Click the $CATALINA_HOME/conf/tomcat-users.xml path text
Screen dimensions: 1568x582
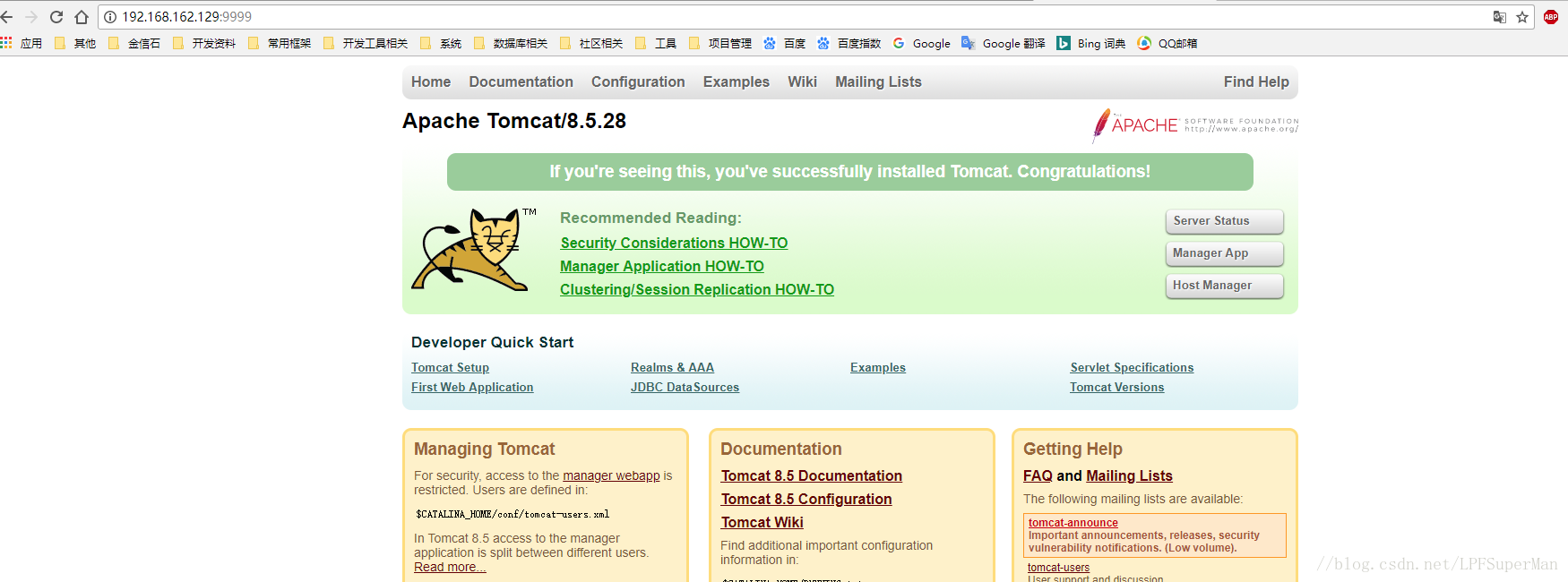coord(513,515)
